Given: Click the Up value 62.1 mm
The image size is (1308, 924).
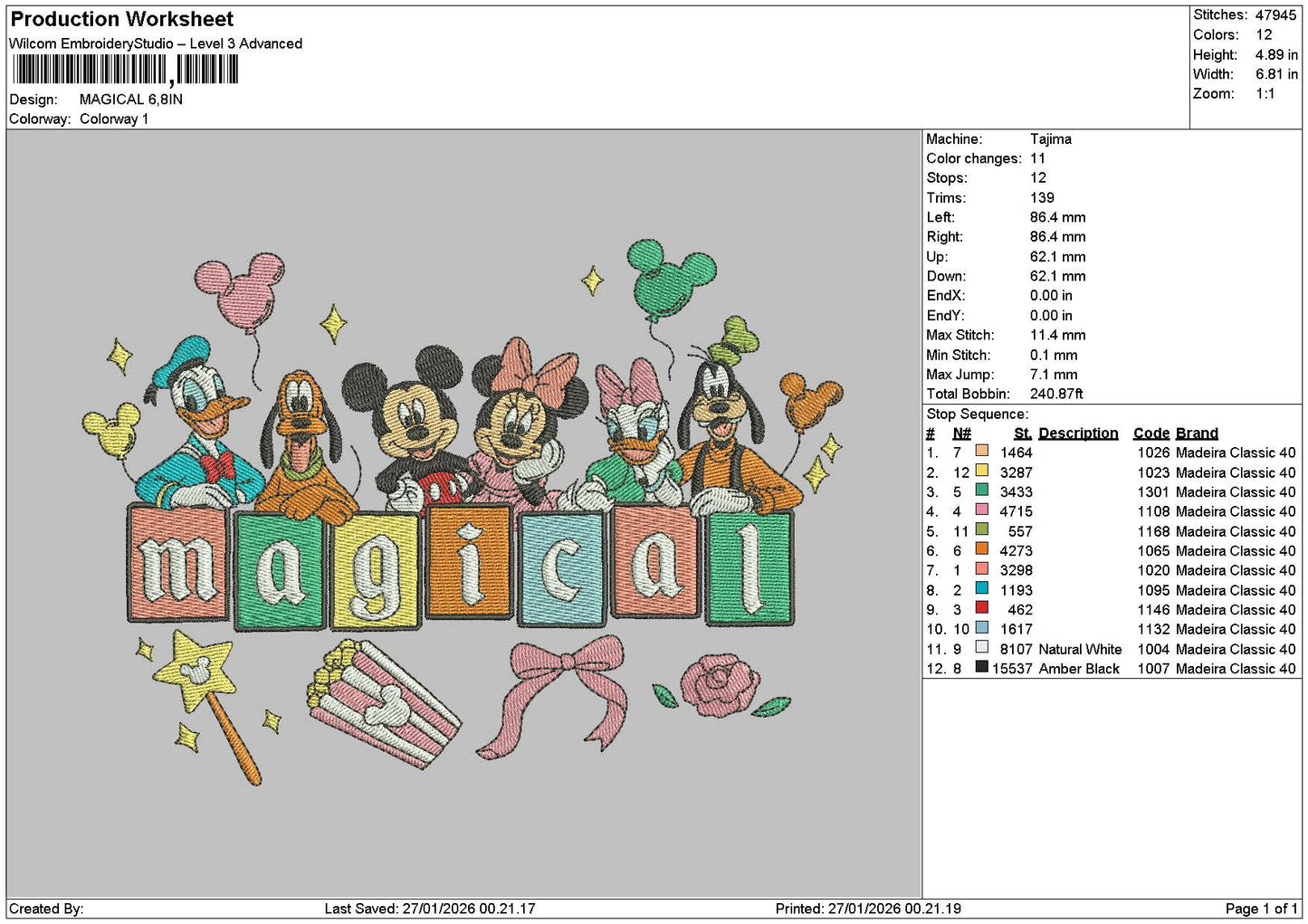Looking at the screenshot, I should tap(1057, 257).
